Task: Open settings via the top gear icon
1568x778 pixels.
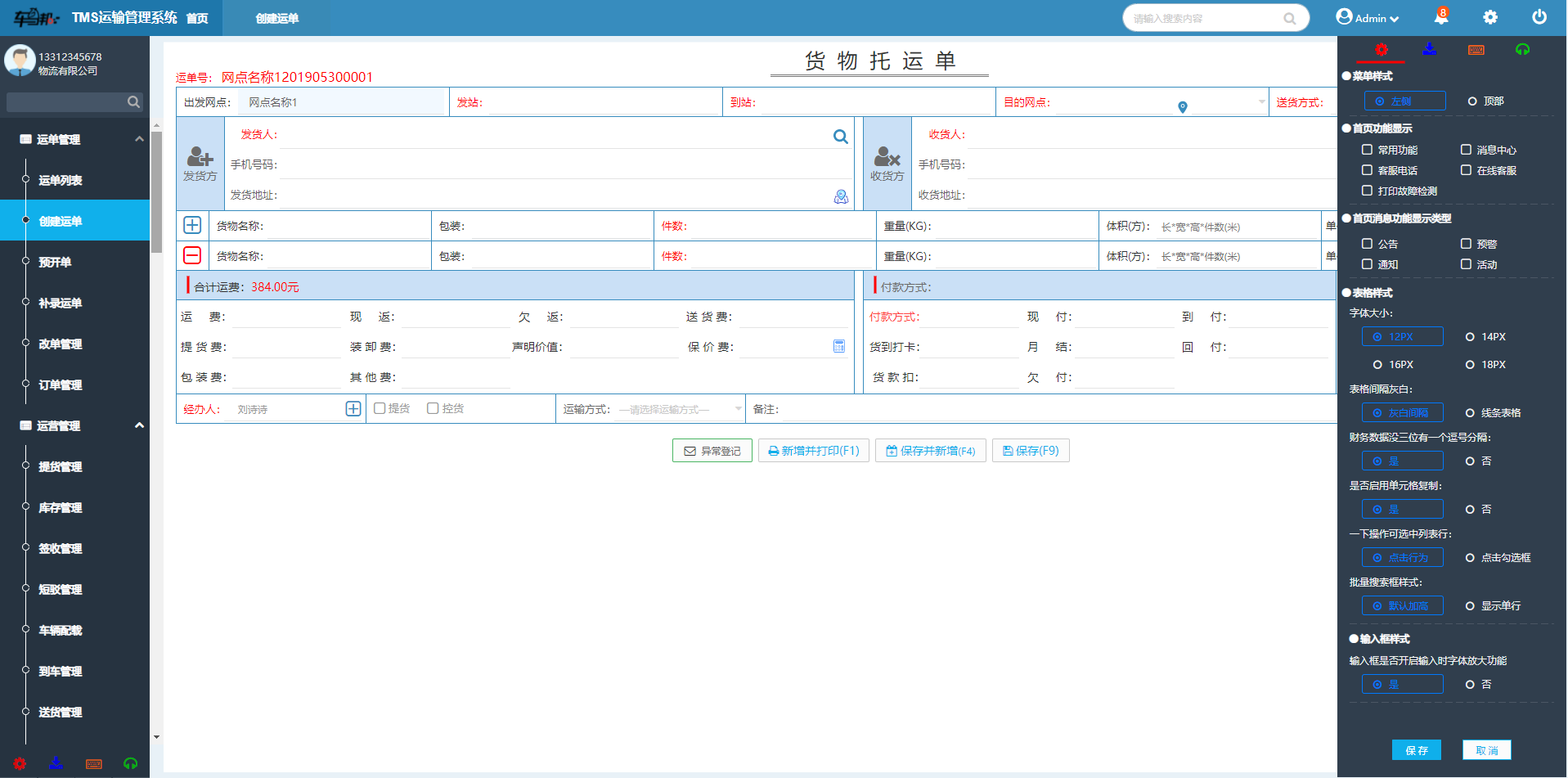Action: 1489,18
